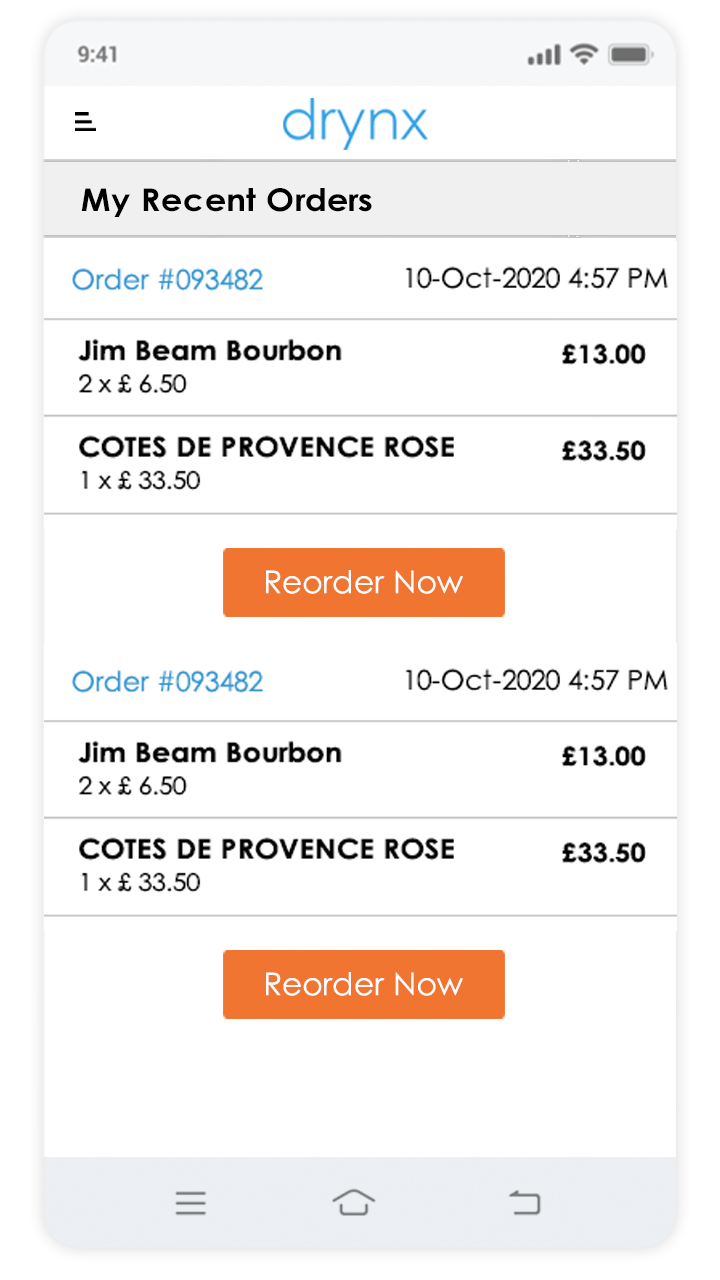The height and width of the screenshot is (1280, 720).
Task: Open Android recent apps menu icon
Action: [x=190, y=1203]
